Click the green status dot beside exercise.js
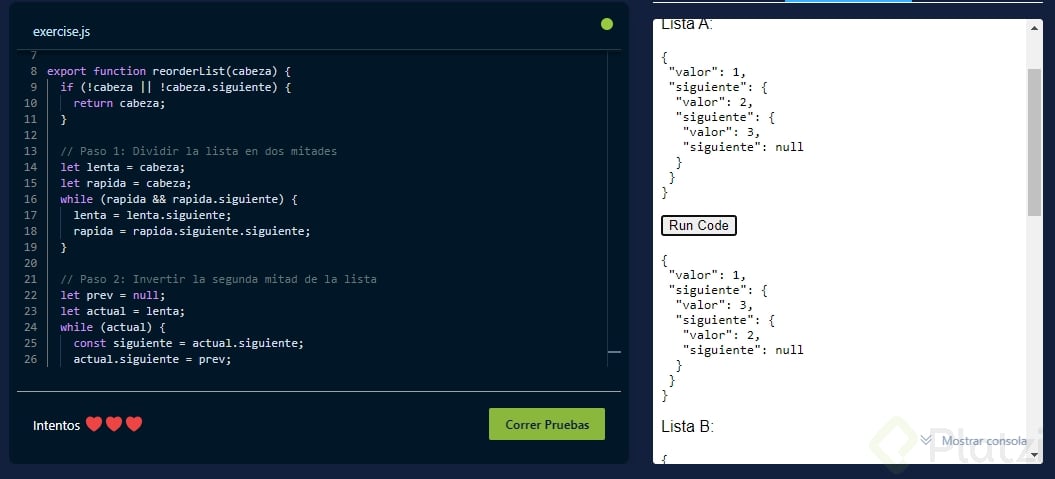 point(607,24)
